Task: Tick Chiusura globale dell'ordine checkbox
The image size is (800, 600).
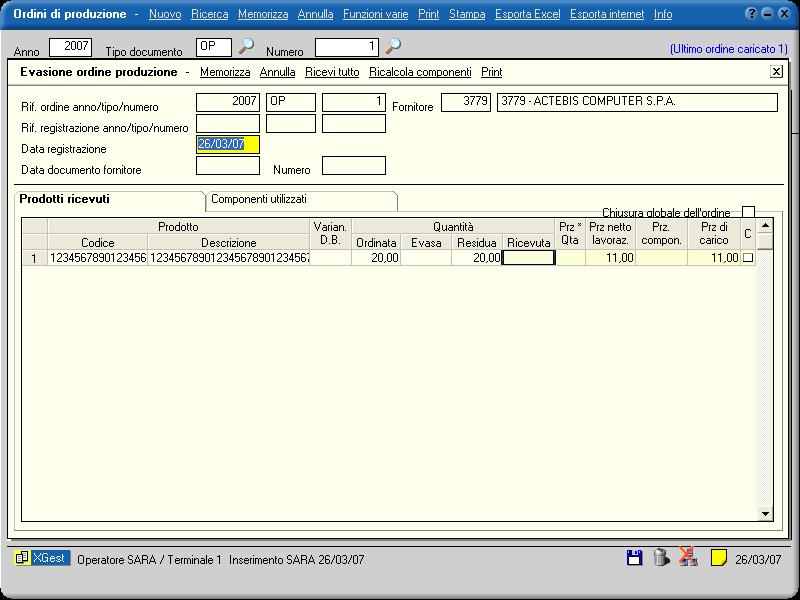Action: 748,212
